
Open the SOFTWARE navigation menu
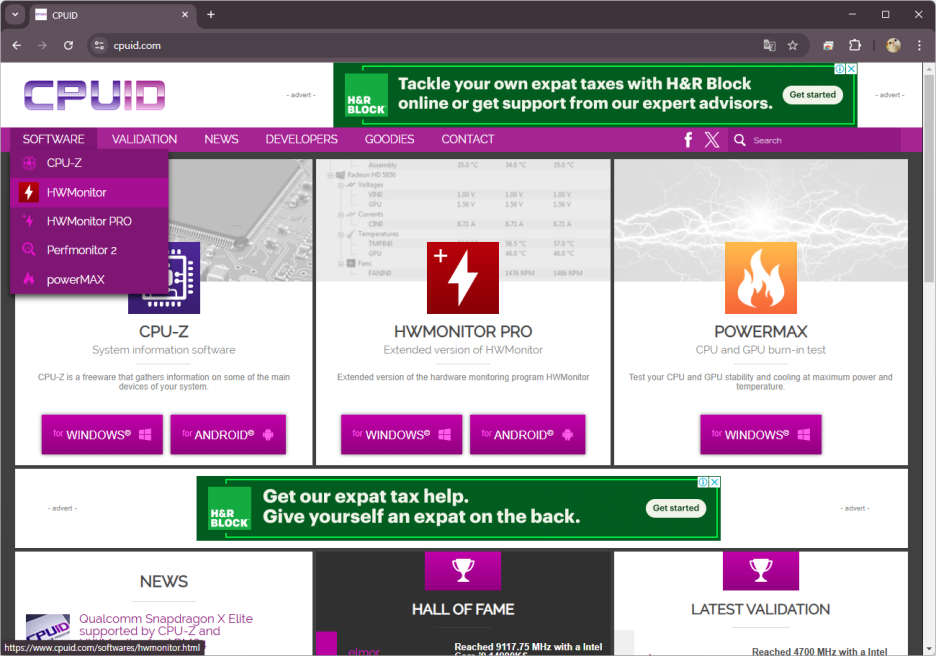[53, 139]
